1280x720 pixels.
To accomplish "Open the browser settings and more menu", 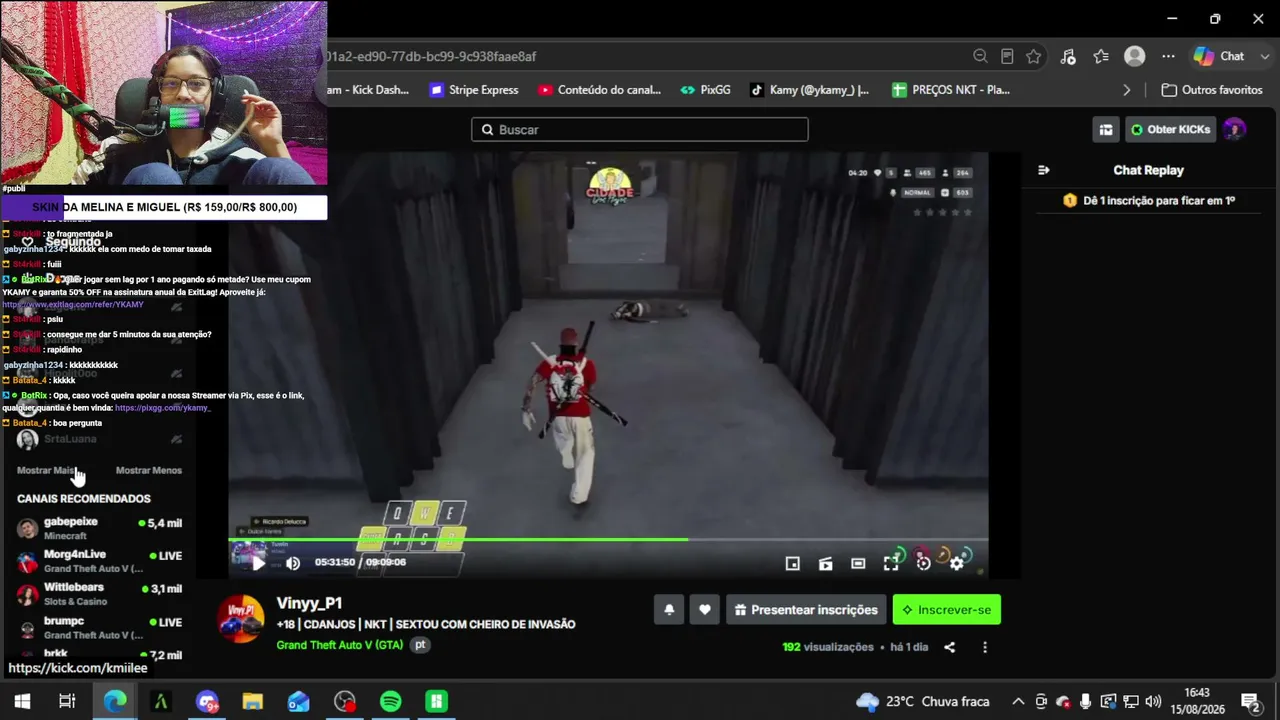I will click(x=1168, y=56).
